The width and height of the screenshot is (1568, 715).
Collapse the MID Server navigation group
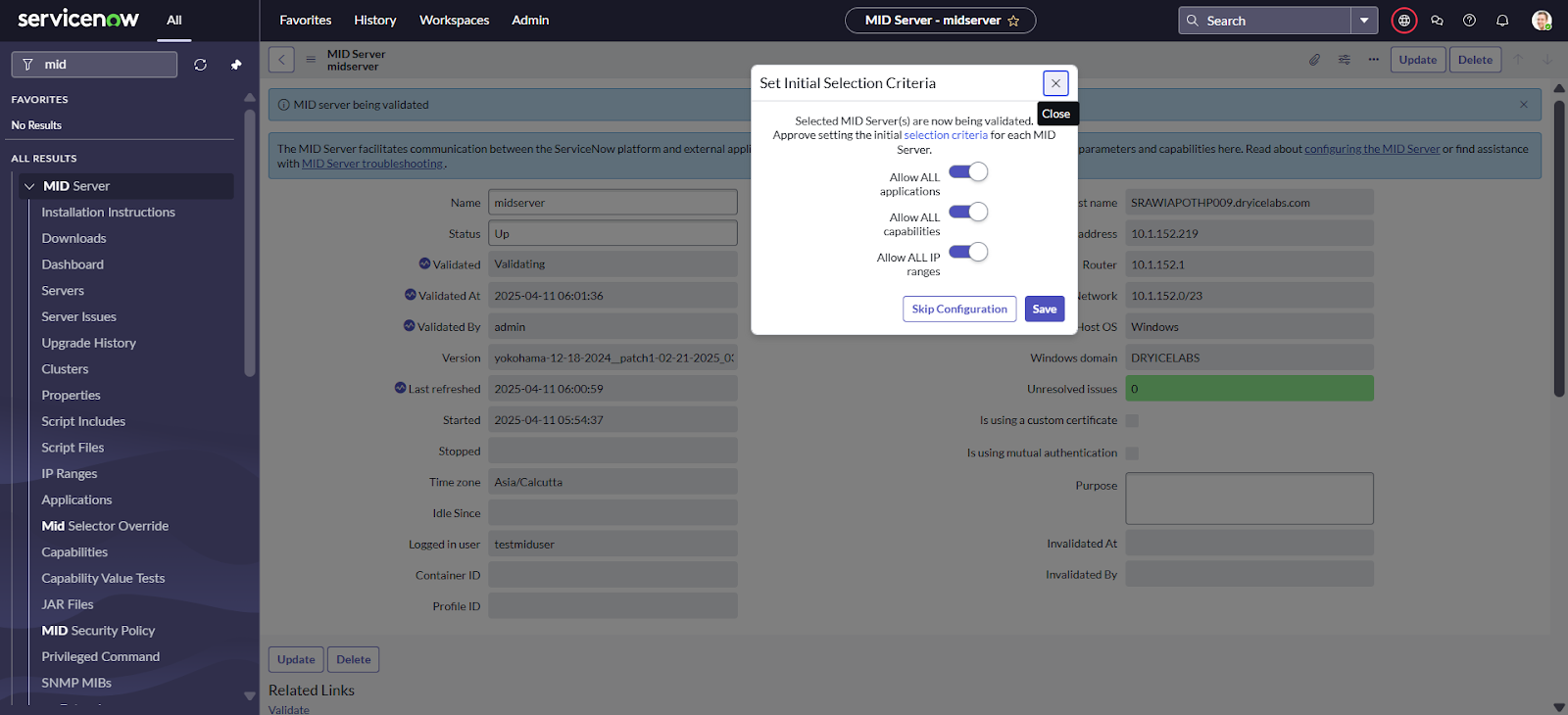point(29,186)
